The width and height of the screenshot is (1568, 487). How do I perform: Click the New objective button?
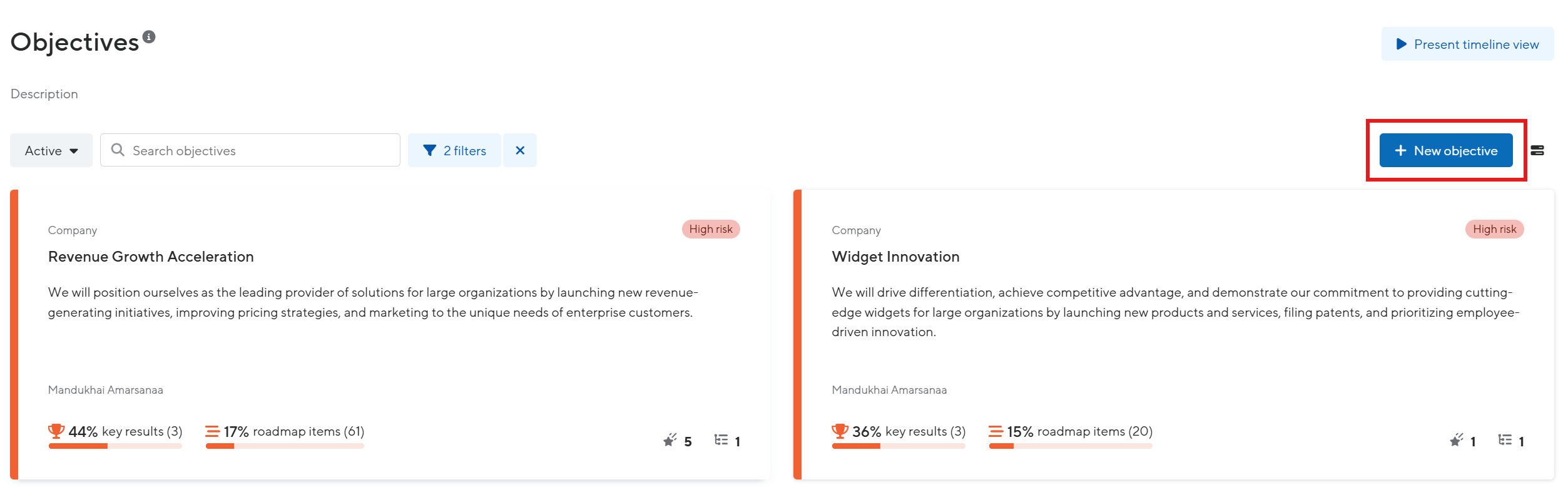point(1446,150)
